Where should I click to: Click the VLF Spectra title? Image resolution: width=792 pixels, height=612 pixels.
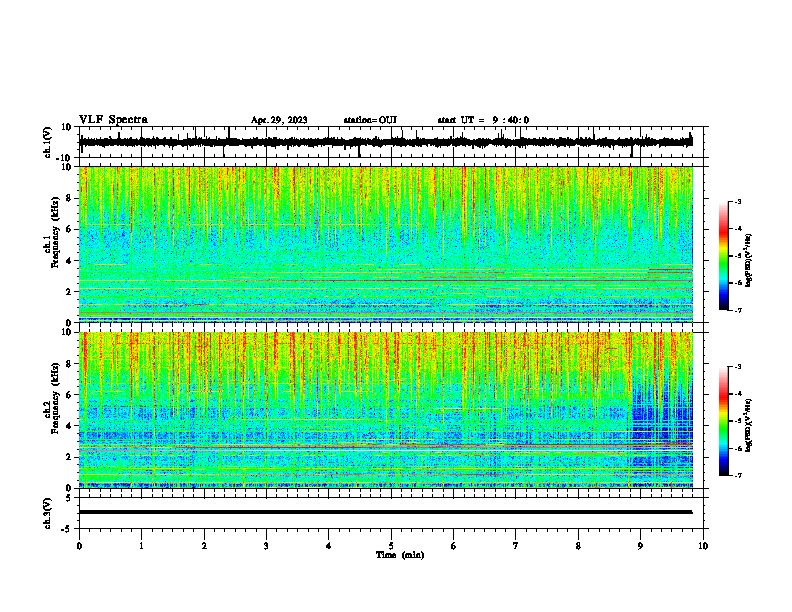(x=113, y=120)
